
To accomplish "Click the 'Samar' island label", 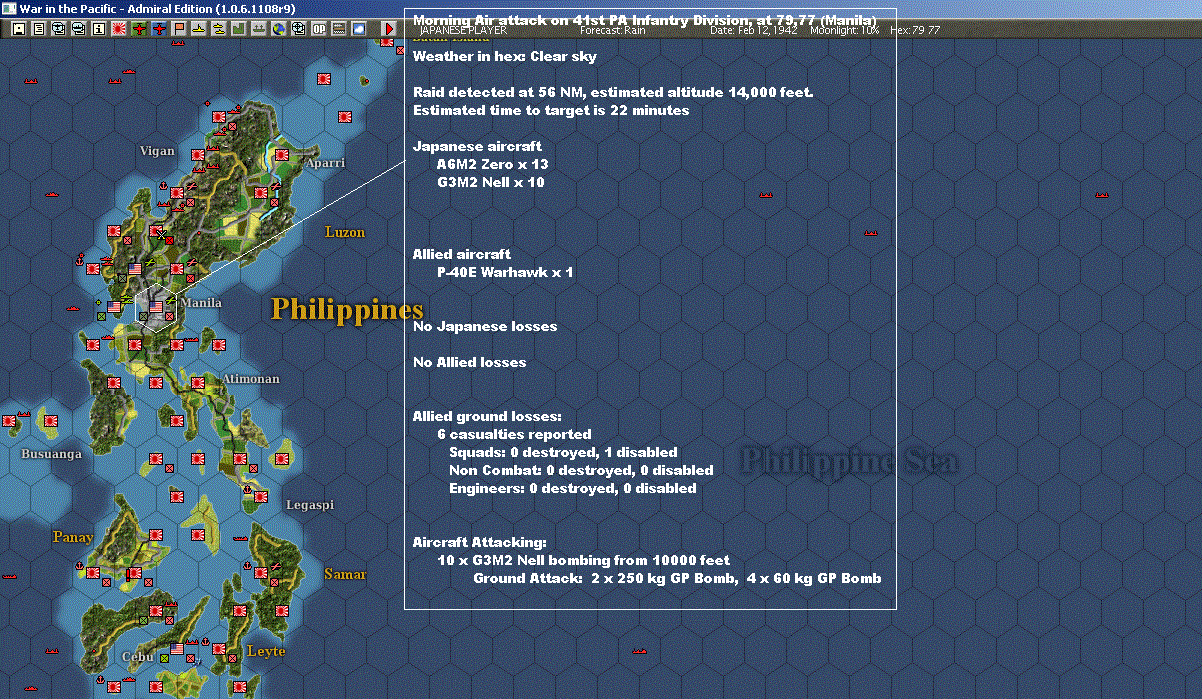I will 345,574.
